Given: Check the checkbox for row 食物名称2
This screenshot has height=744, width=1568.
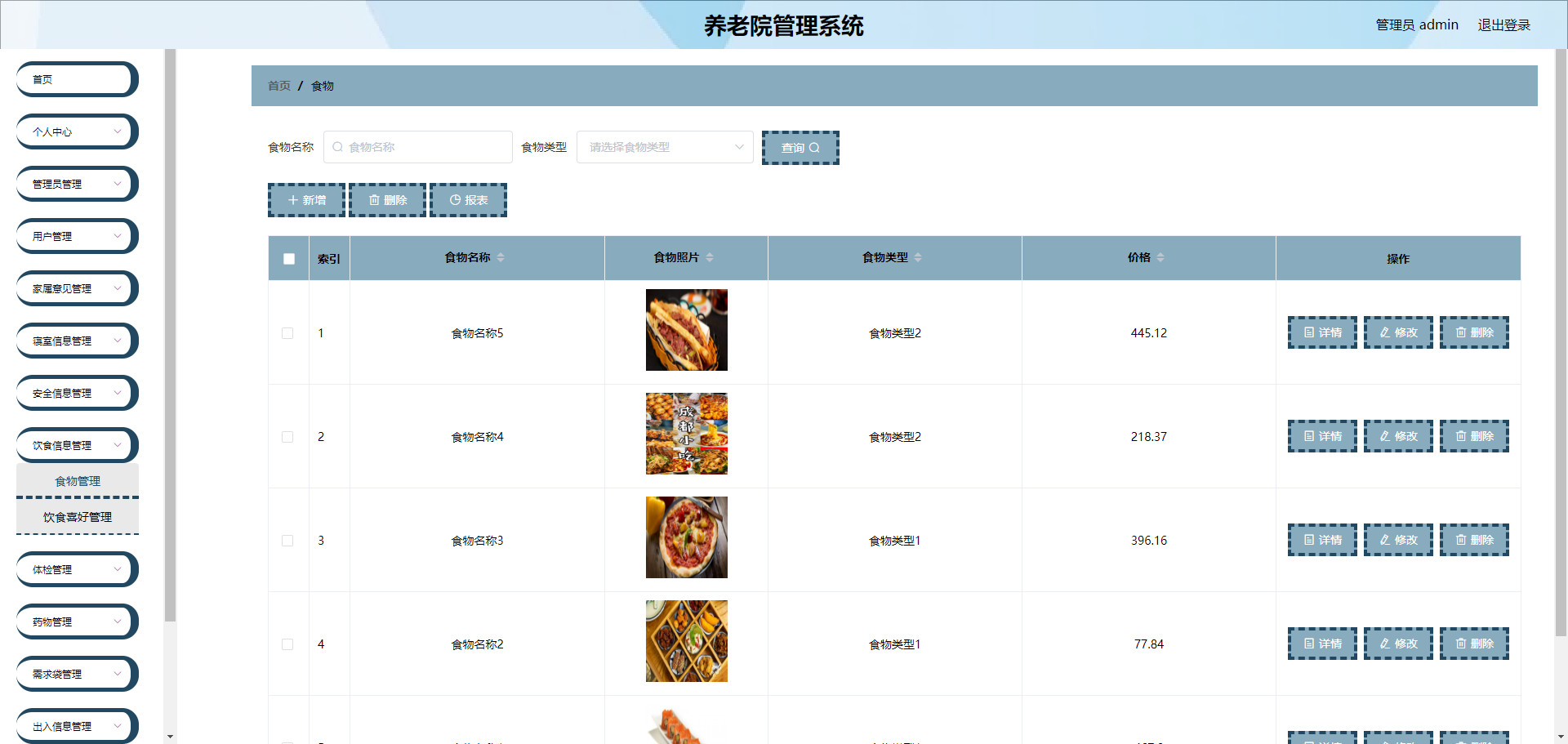Looking at the screenshot, I should [x=287, y=644].
